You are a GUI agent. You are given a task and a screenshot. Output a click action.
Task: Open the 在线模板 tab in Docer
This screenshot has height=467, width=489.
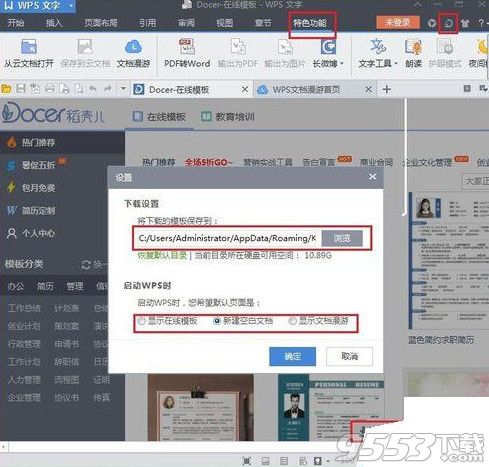(159, 117)
